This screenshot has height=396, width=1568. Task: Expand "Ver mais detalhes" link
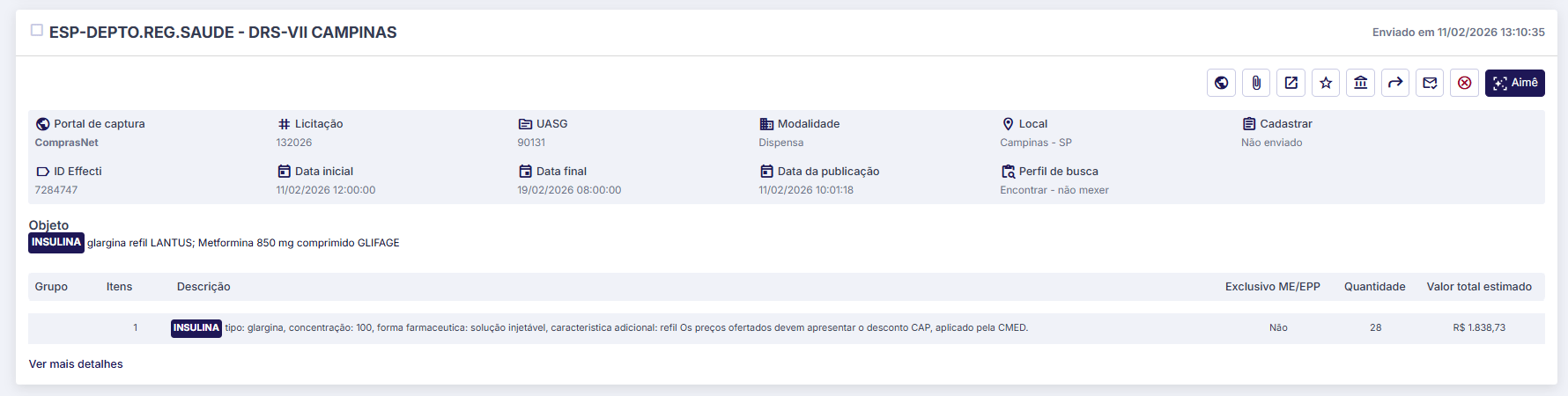pyautogui.click(x=76, y=364)
